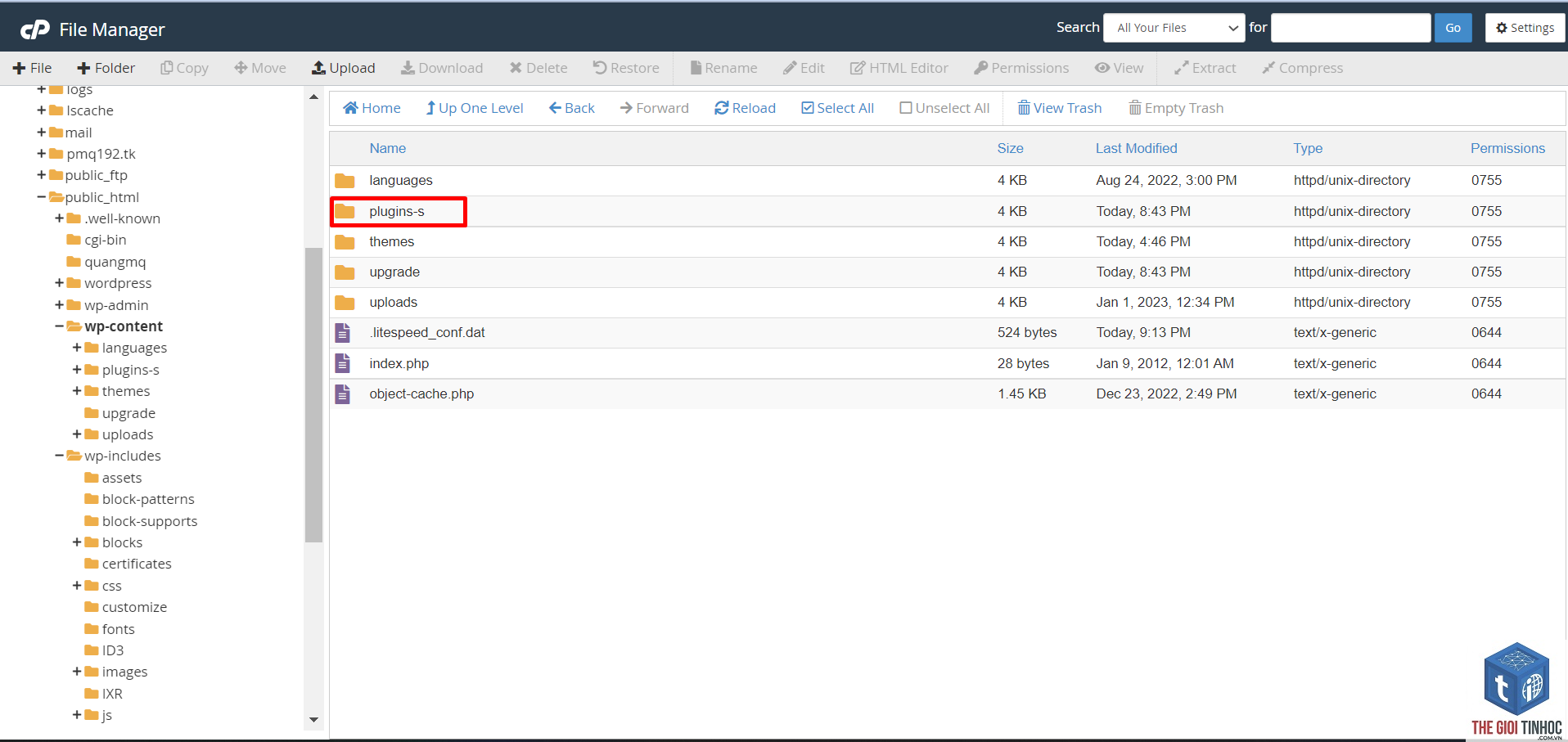Expand the lscache tree folder
The height and width of the screenshot is (742, 1568).
click(x=41, y=110)
